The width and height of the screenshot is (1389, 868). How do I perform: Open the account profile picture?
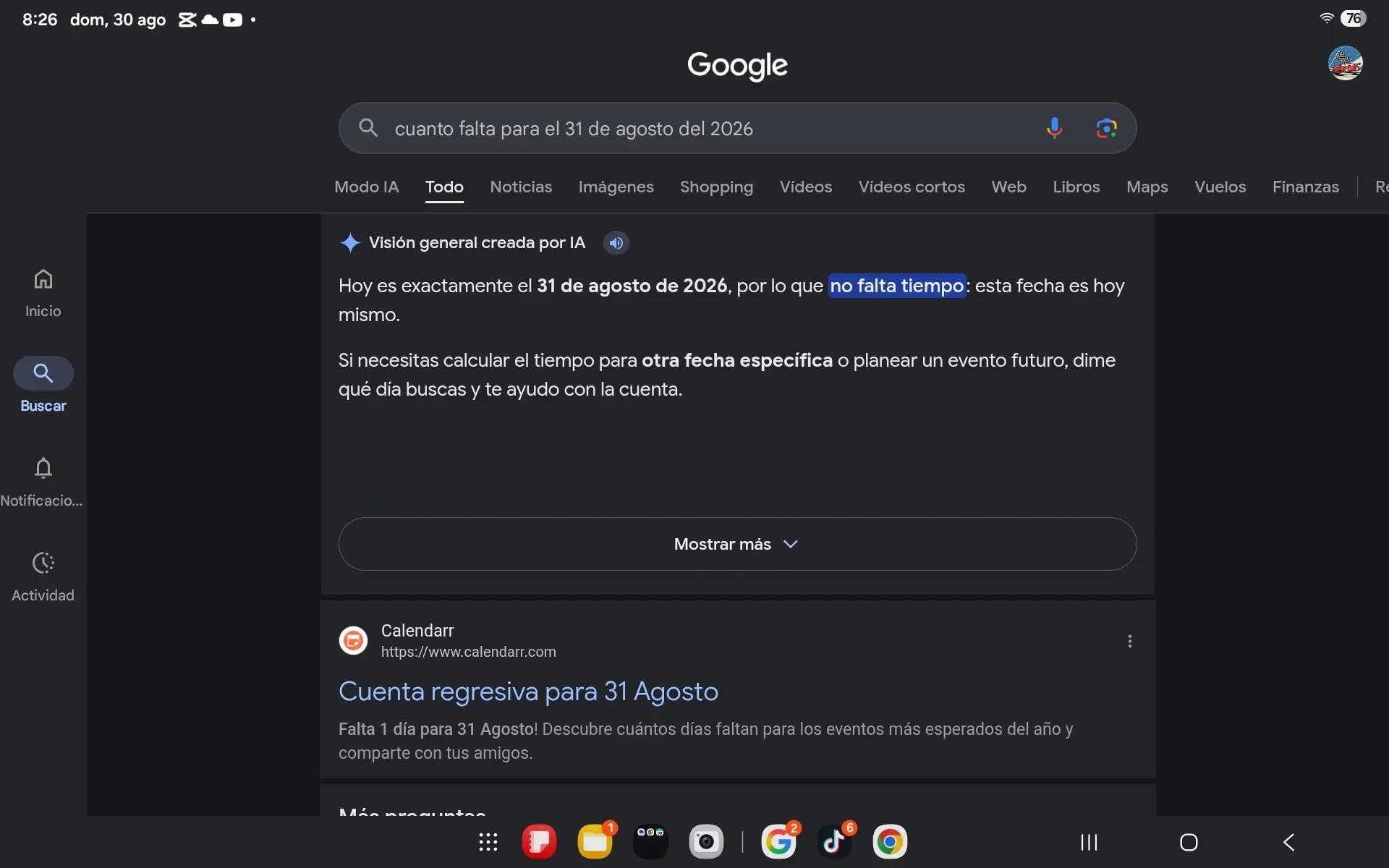tap(1345, 63)
